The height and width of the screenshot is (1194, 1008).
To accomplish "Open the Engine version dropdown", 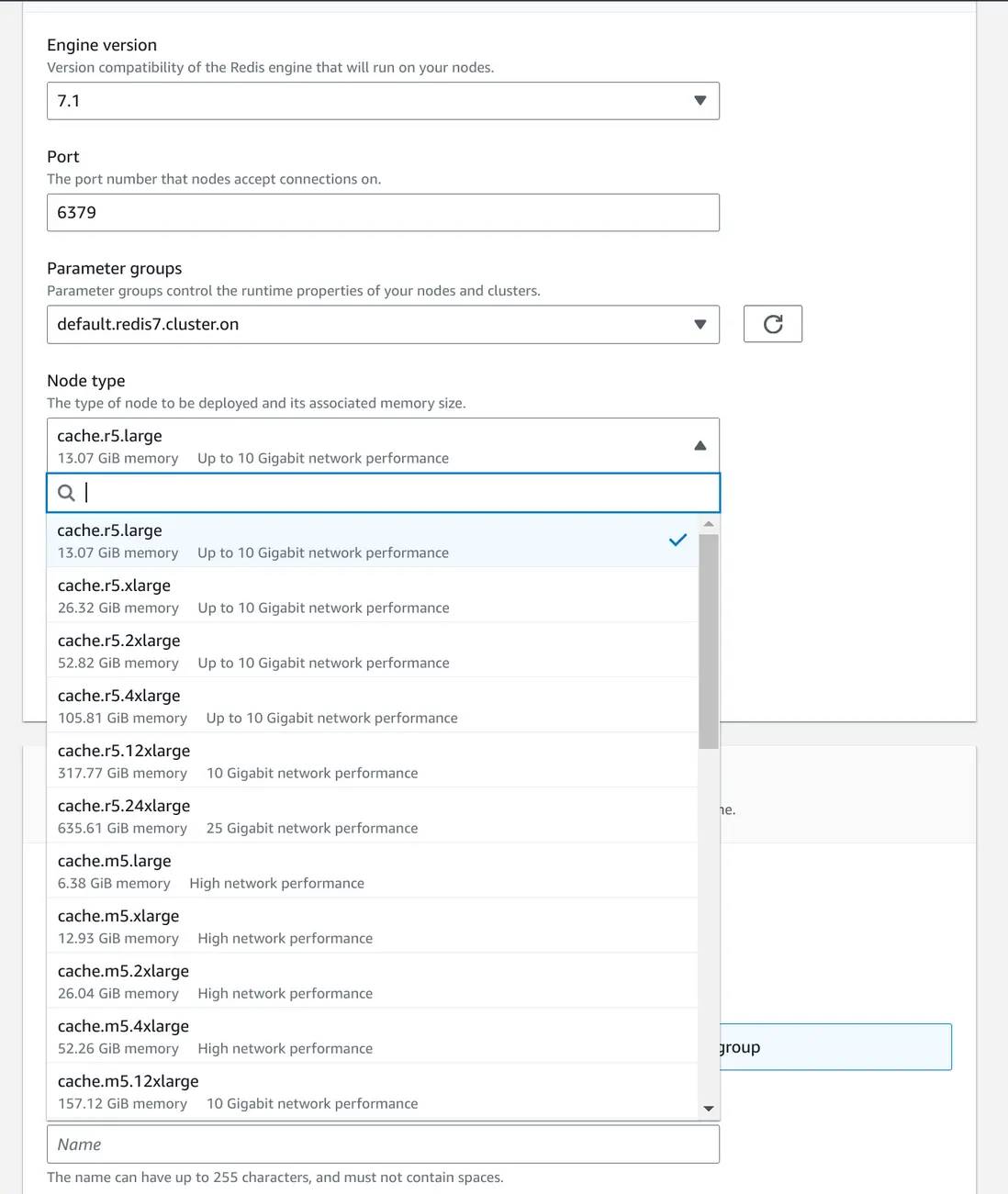I will [x=383, y=101].
